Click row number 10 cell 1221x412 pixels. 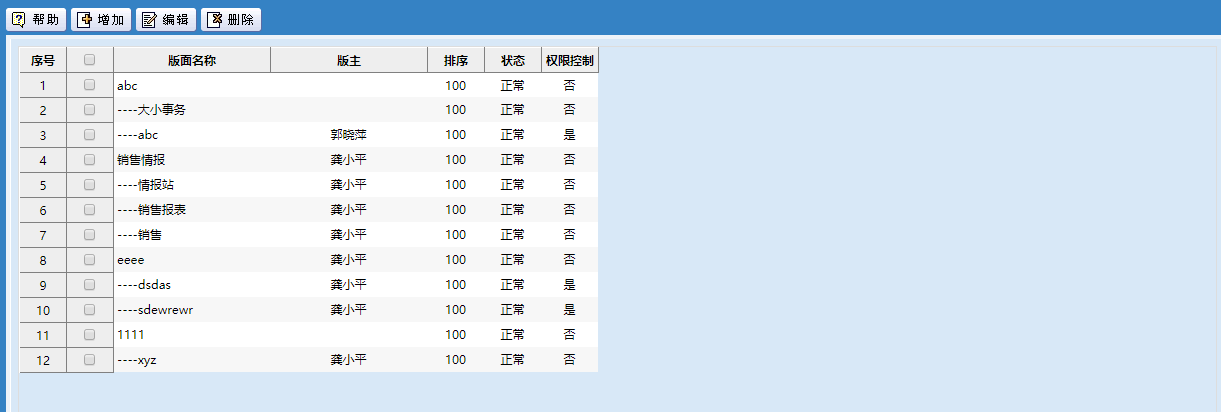[x=43, y=310]
